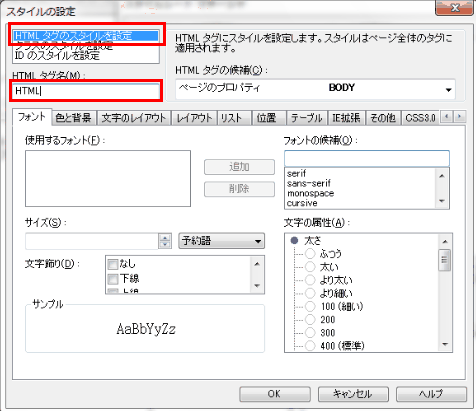Select the より細い weight radio button
This screenshot has height=411, width=476.
click(310, 293)
